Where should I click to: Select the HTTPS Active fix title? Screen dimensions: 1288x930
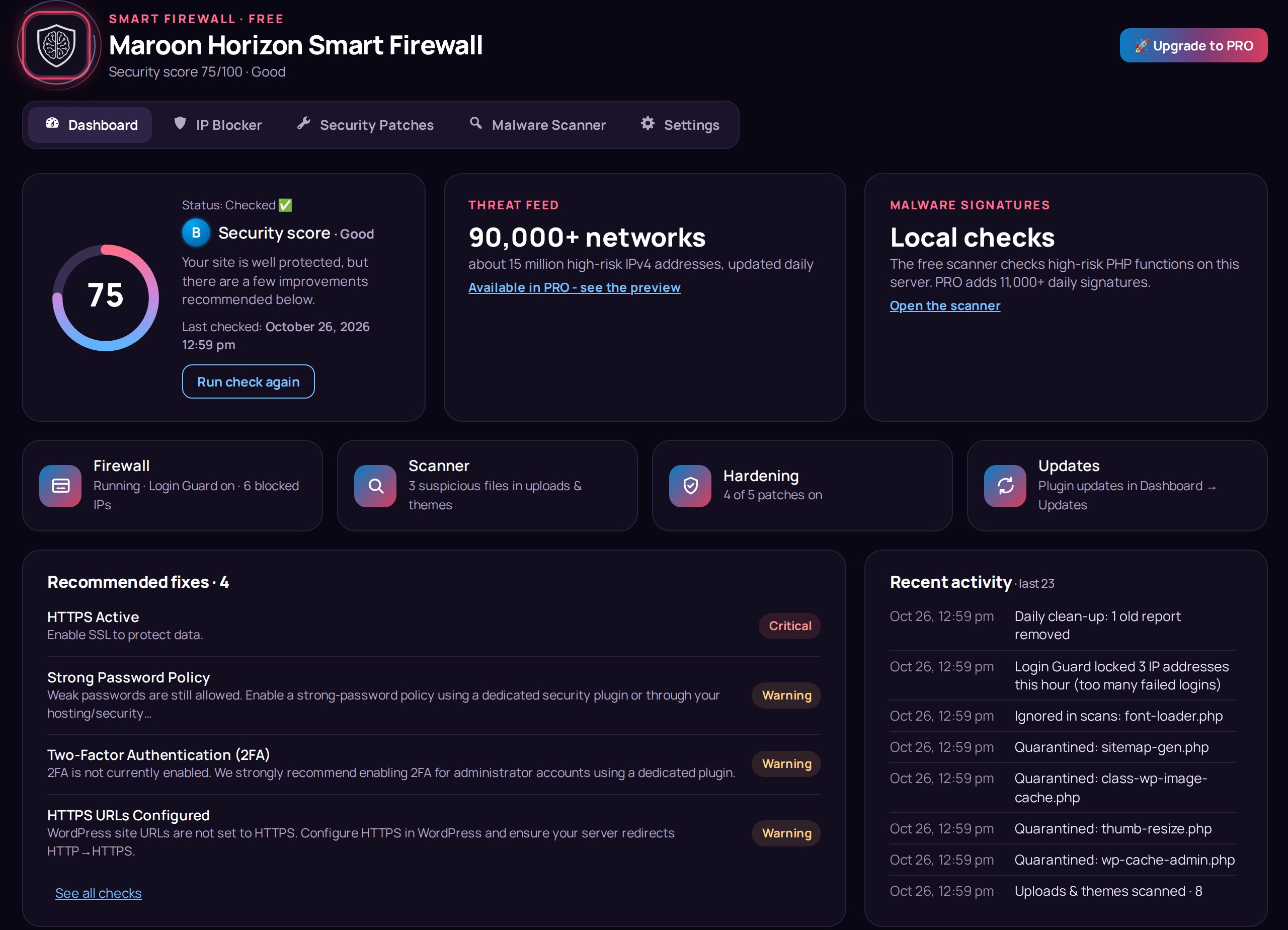(93, 617)
